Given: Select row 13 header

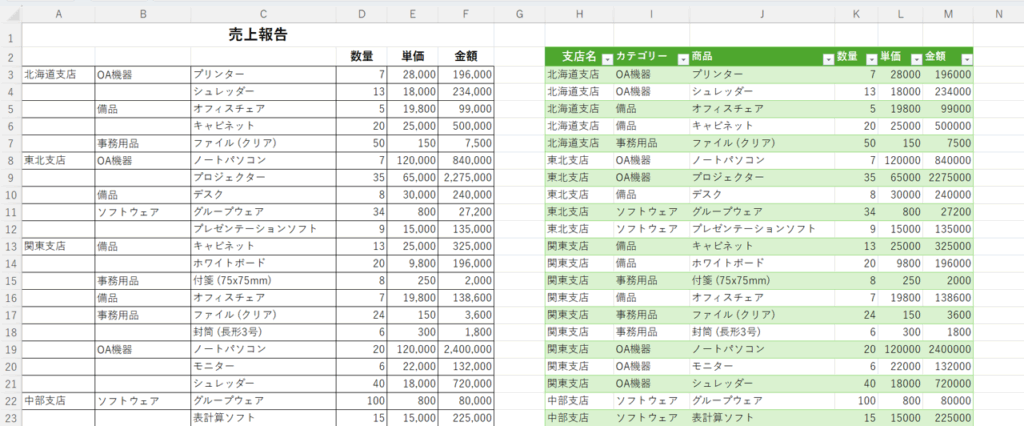Looking at the screenshot, I should click(x=10, y=245).
